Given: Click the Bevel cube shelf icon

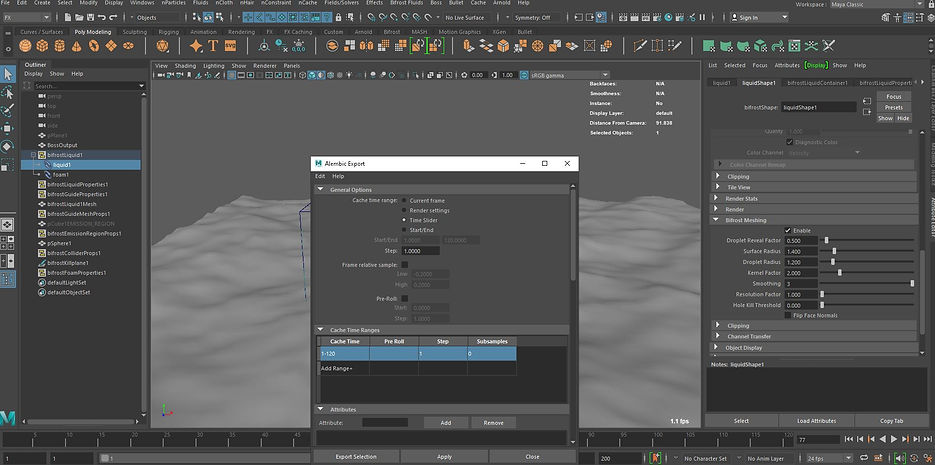Looking at the screenshot, I should click(x=503, y=46).
